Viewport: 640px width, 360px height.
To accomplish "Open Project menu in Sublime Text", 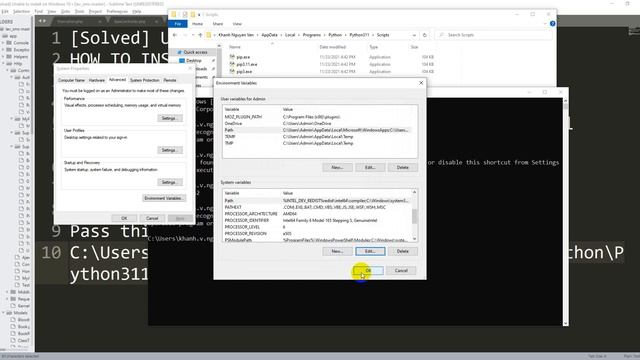I will pyautogui.click(x=95, y=11).
